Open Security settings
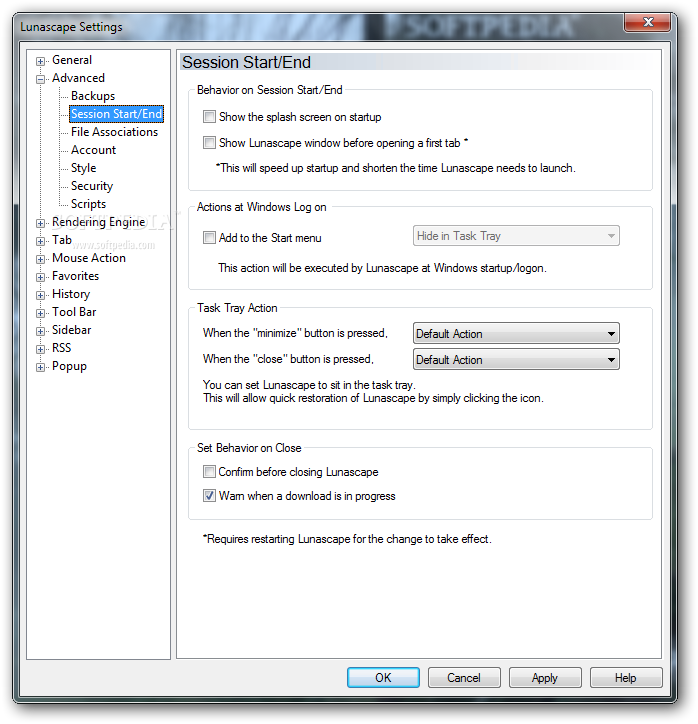This screenshot has height=724, width=698. [92, 186]
